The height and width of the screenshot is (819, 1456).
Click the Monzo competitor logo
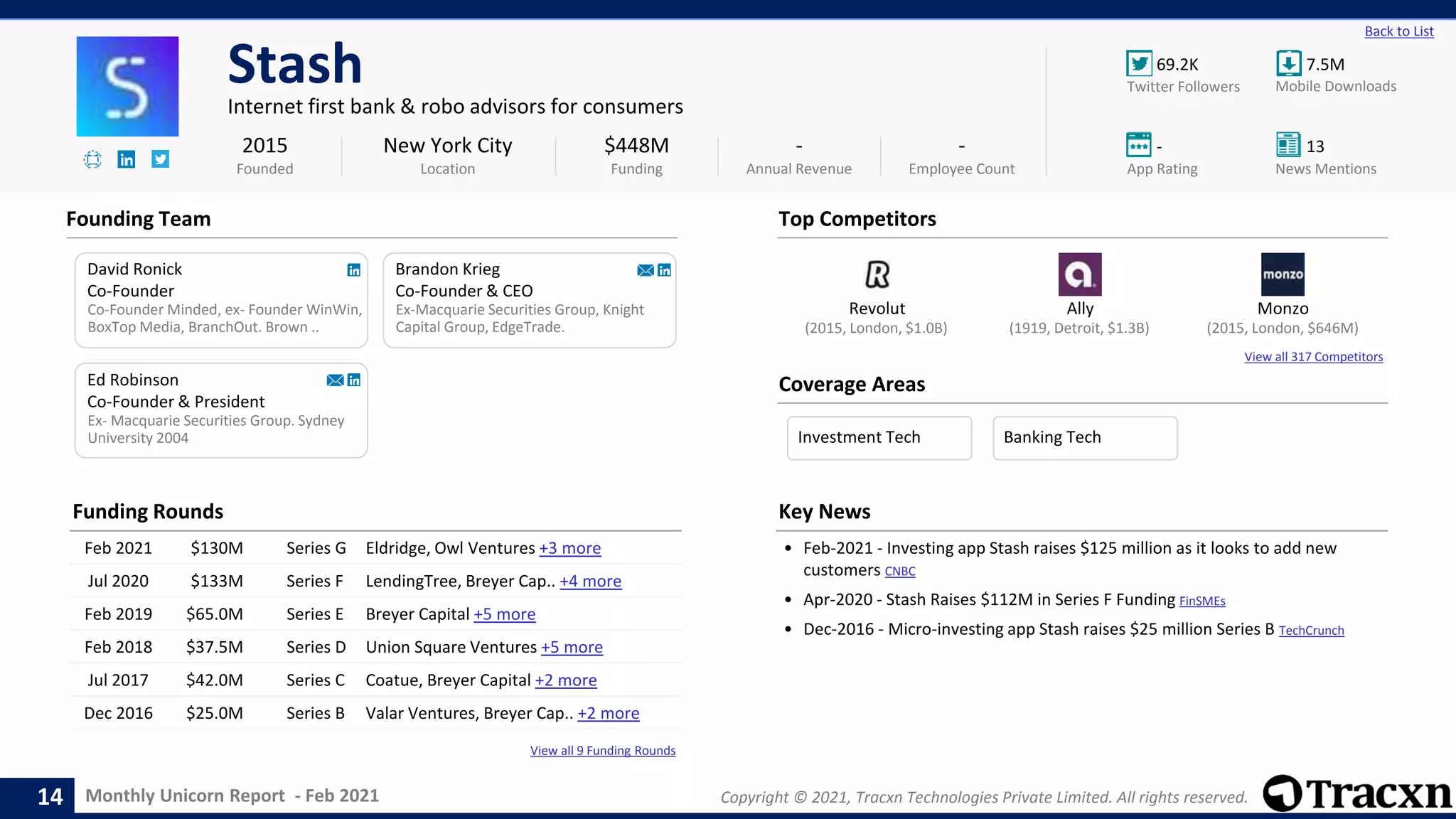point(1283,274)
